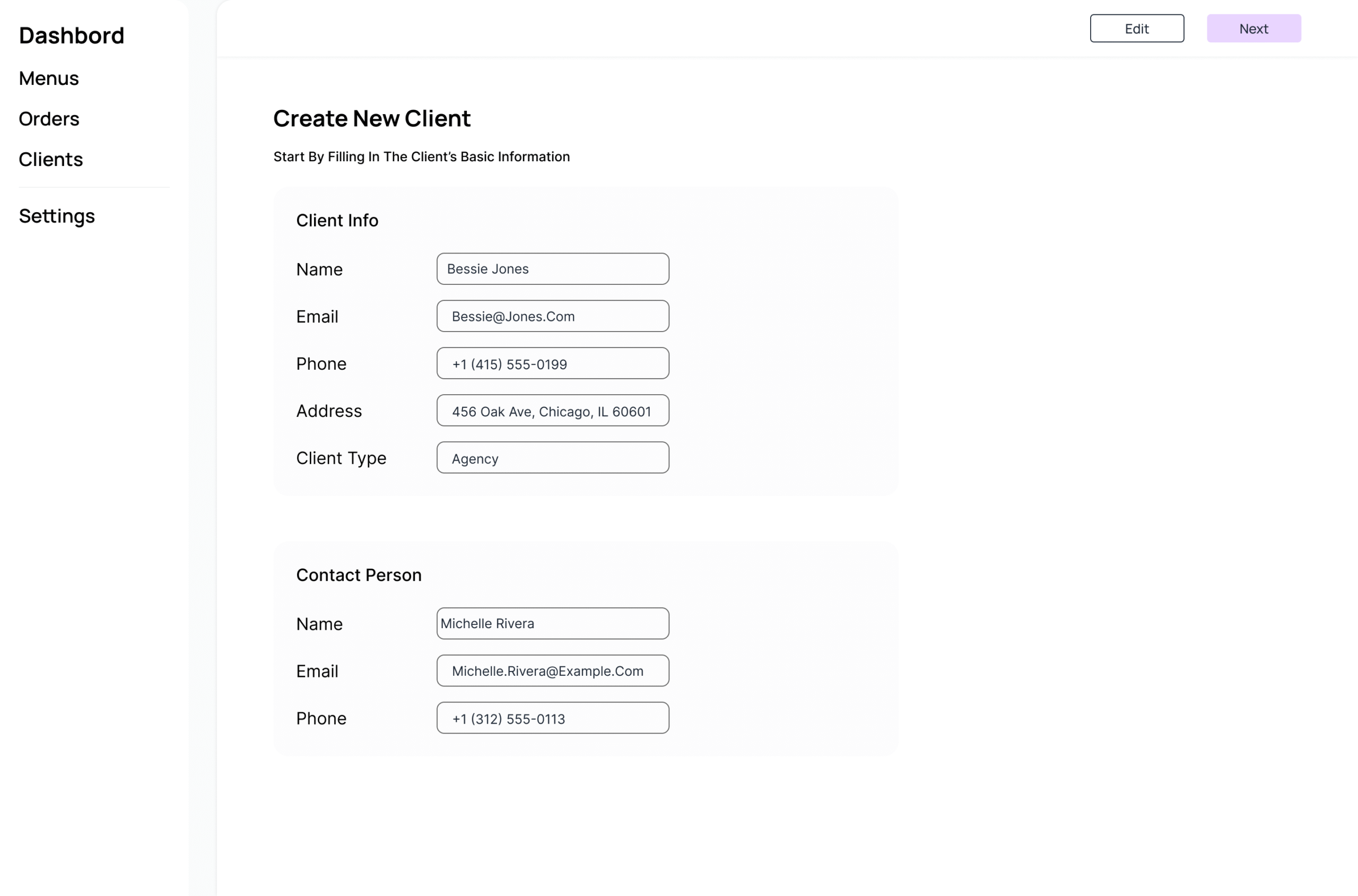Edit the Address field with Oak Ave
This screenshot has width=1358, height=896.
click(552, 410)
